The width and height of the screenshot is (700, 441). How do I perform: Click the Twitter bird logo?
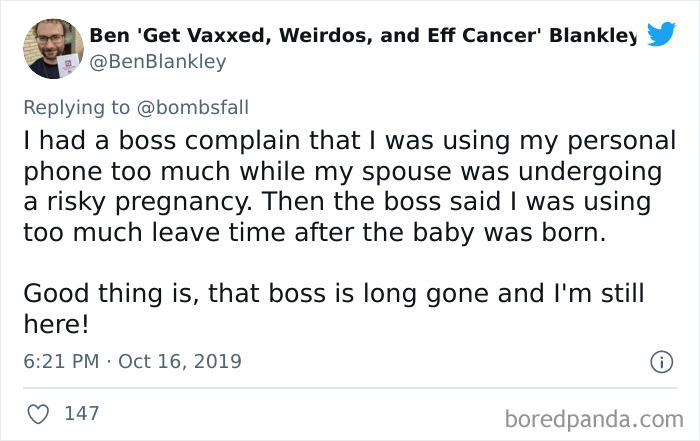click(660, 33)
